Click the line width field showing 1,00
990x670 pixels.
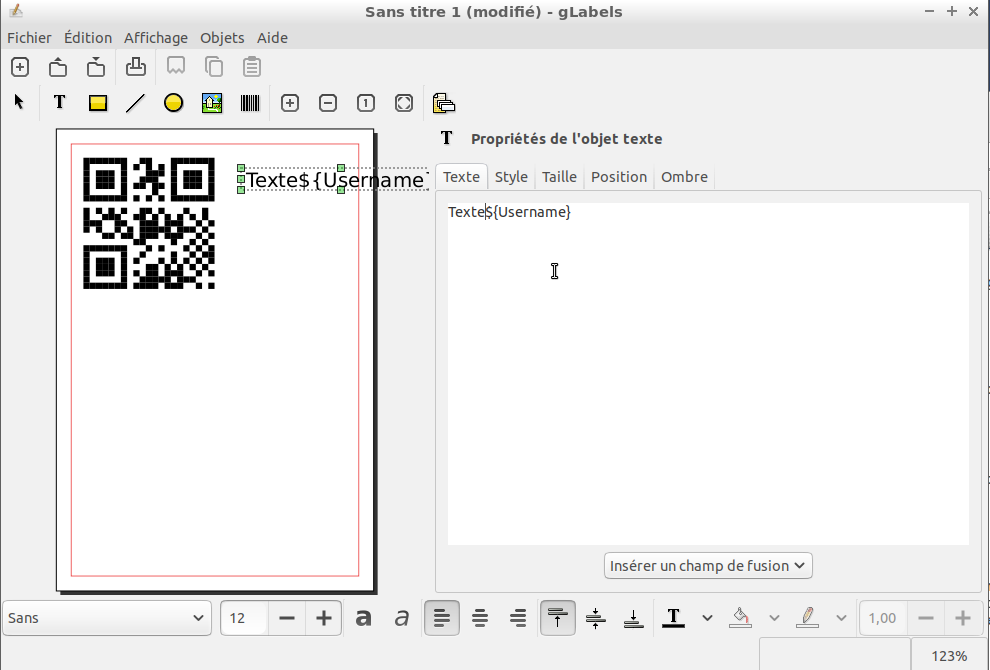(x=883, y=618)
